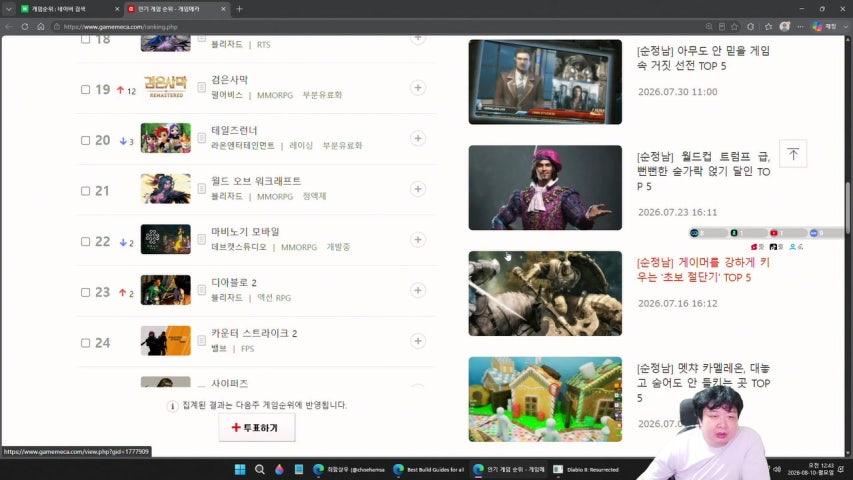853x480 pixels.
Task: Open the info document icon beside 디아블로 2
Action: pos(201,290)
